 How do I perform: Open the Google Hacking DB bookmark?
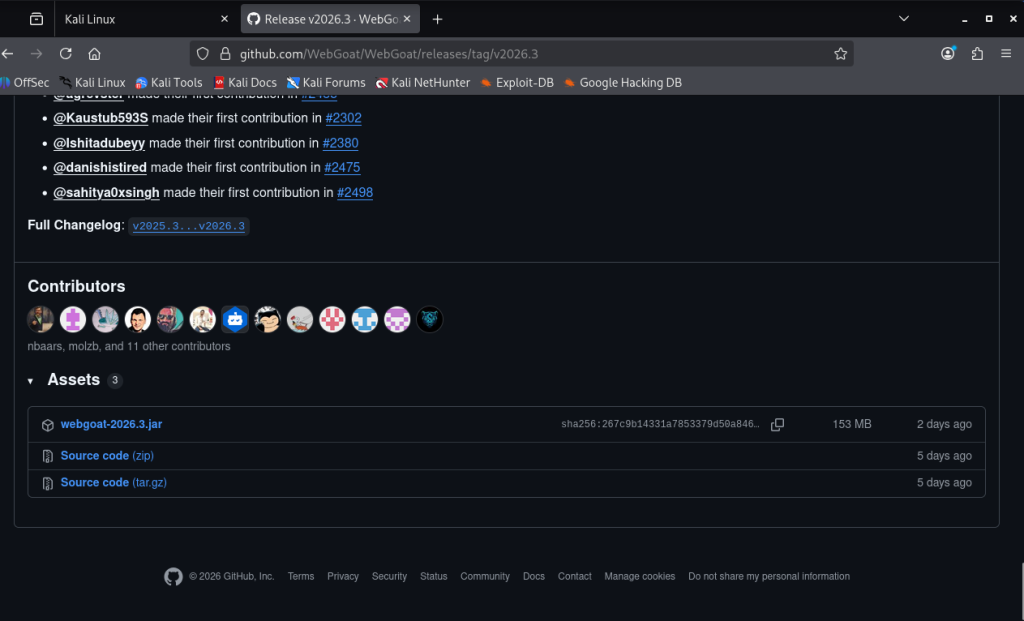click(623, 83)
